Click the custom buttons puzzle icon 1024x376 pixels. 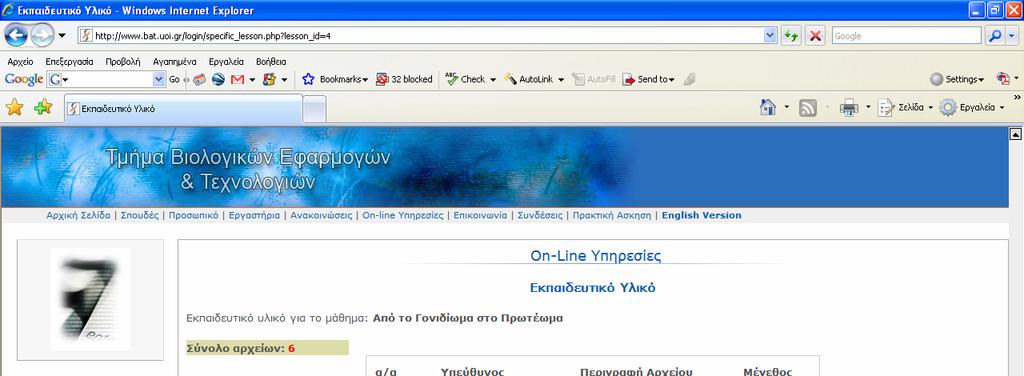coord(269,79)
